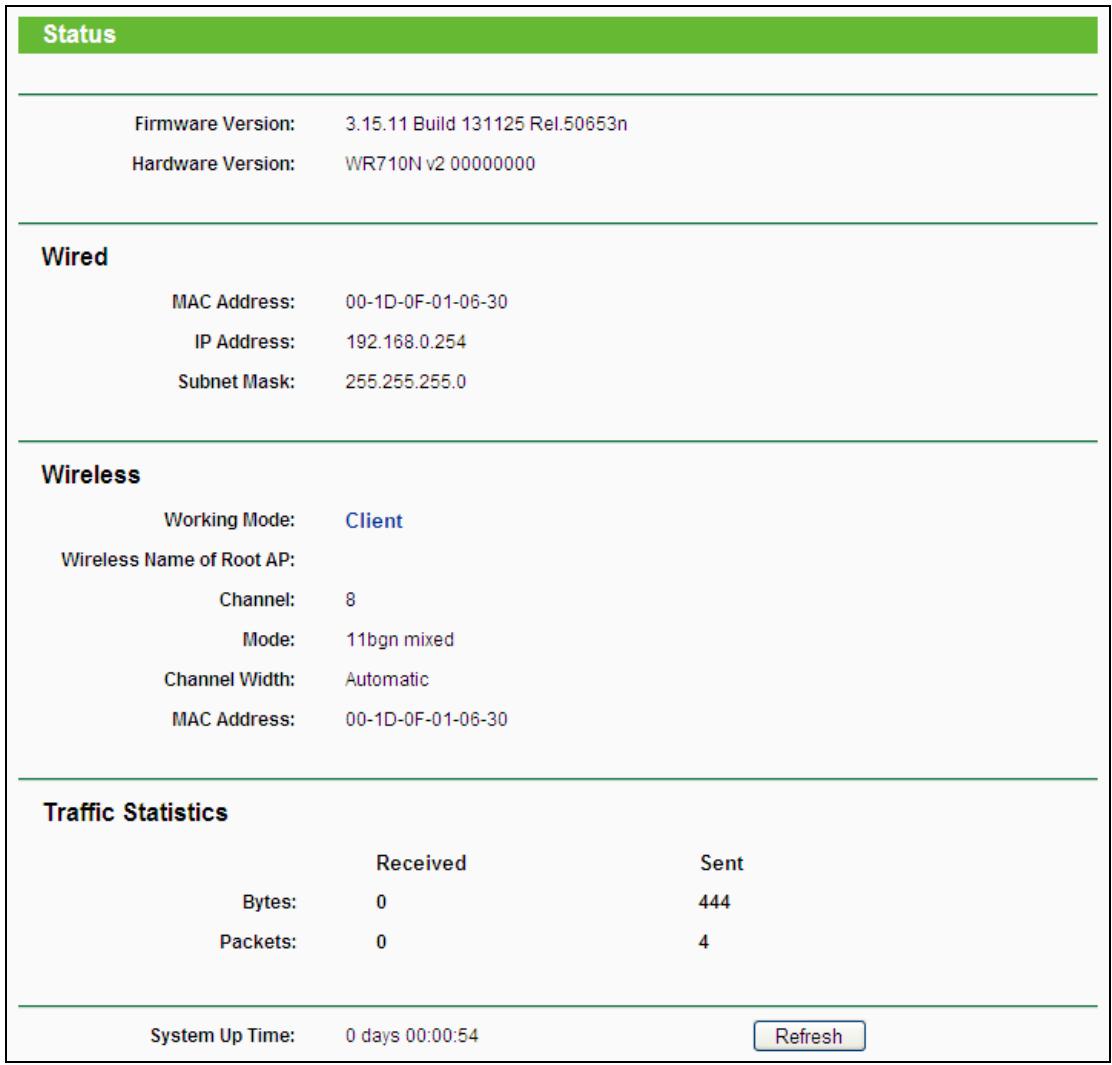
Task: Click the IP Address label
Action: pos(245,342)
